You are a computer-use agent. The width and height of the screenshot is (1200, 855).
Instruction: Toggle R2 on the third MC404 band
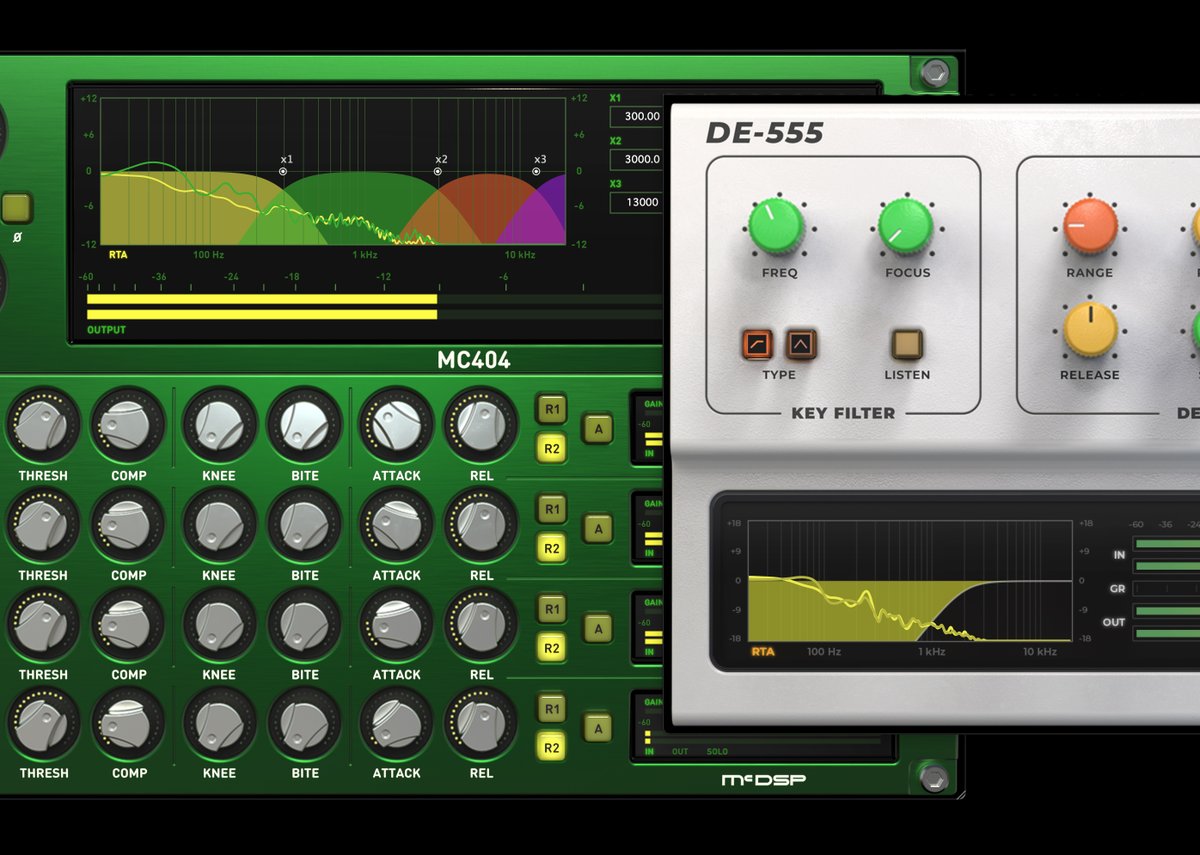tap(551, 647)
